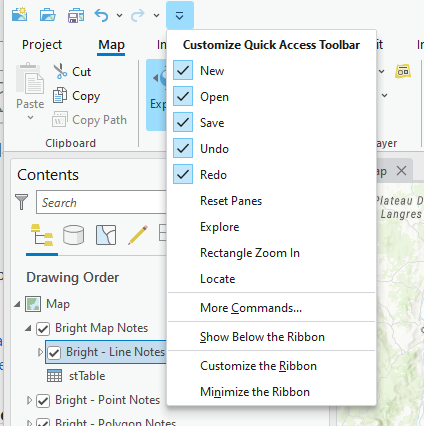Click the Copy Path button
424x426 pixels.
point(89,120)
